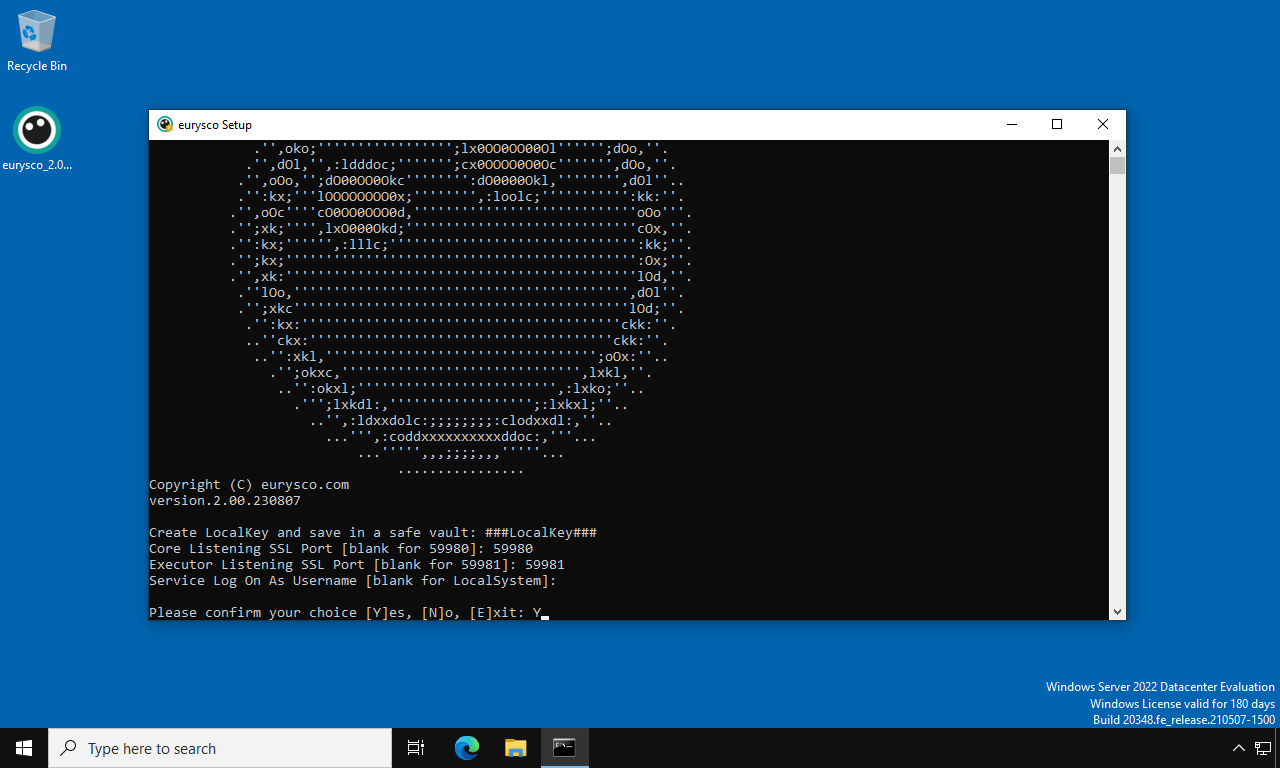Open the system tray network icon
The height and width of the screenshot is (768, 1280).
click(x=1264, y=748)
